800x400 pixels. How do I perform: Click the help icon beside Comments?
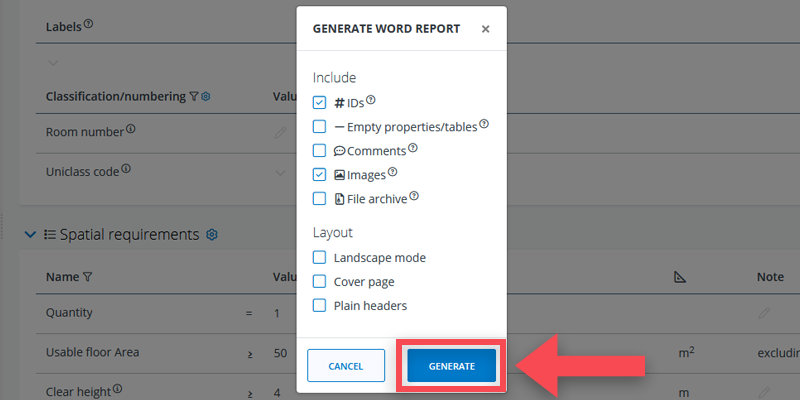pos(412,149)
